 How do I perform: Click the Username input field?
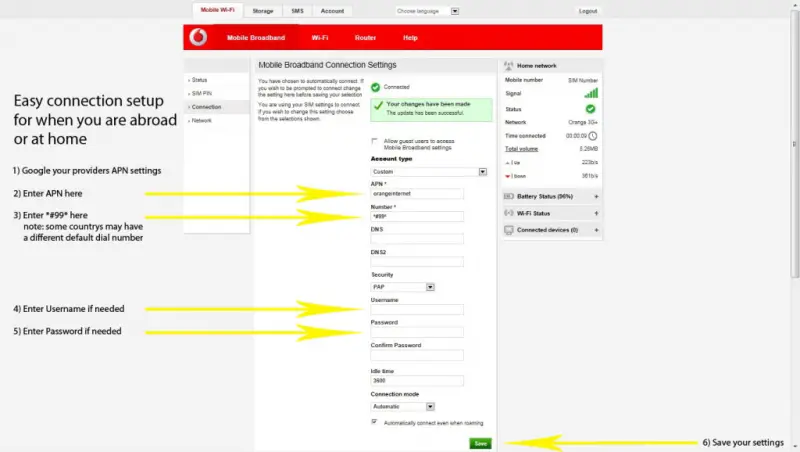coord(417,310)
